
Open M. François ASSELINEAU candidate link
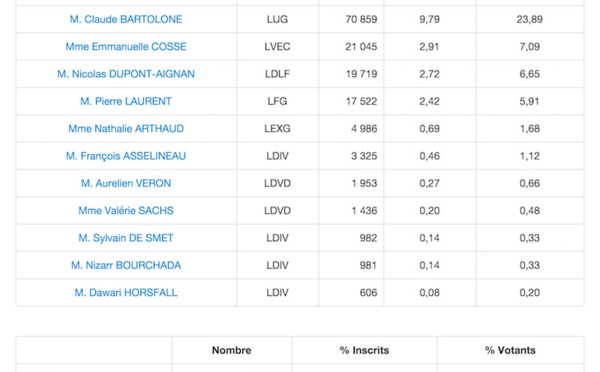126,156
